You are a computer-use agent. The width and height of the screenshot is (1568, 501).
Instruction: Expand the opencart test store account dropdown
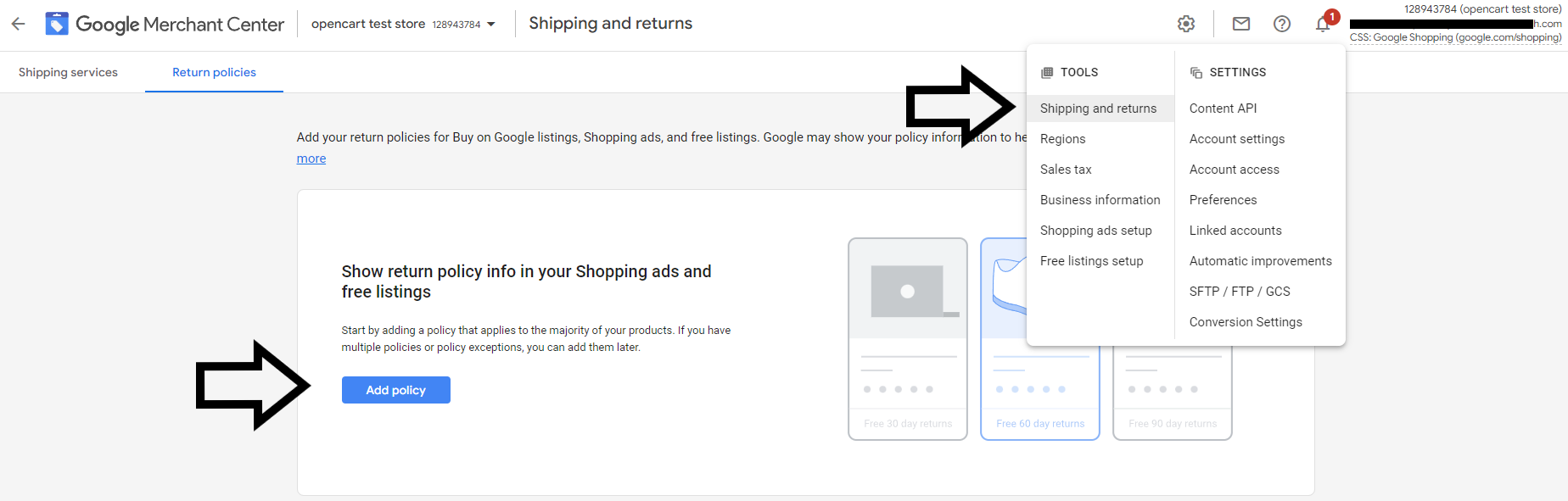tap(490, 24)
